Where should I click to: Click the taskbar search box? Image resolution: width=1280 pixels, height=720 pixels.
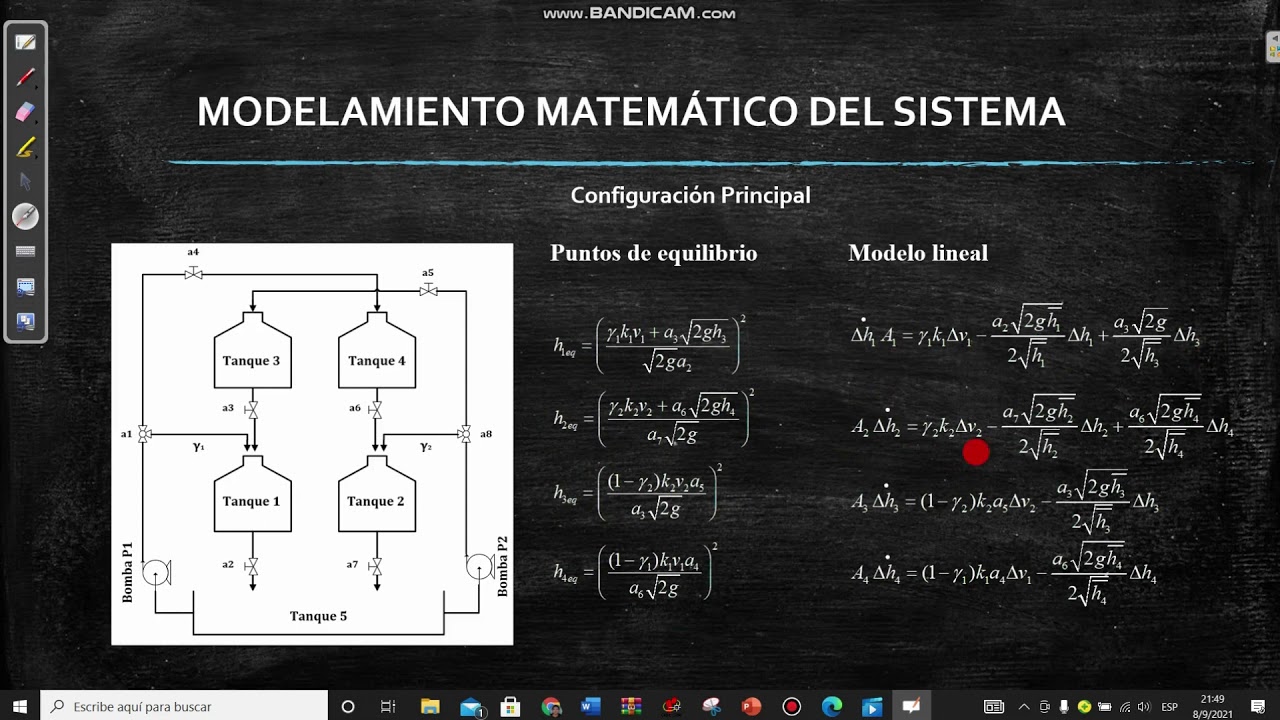(x=184, y=706)
